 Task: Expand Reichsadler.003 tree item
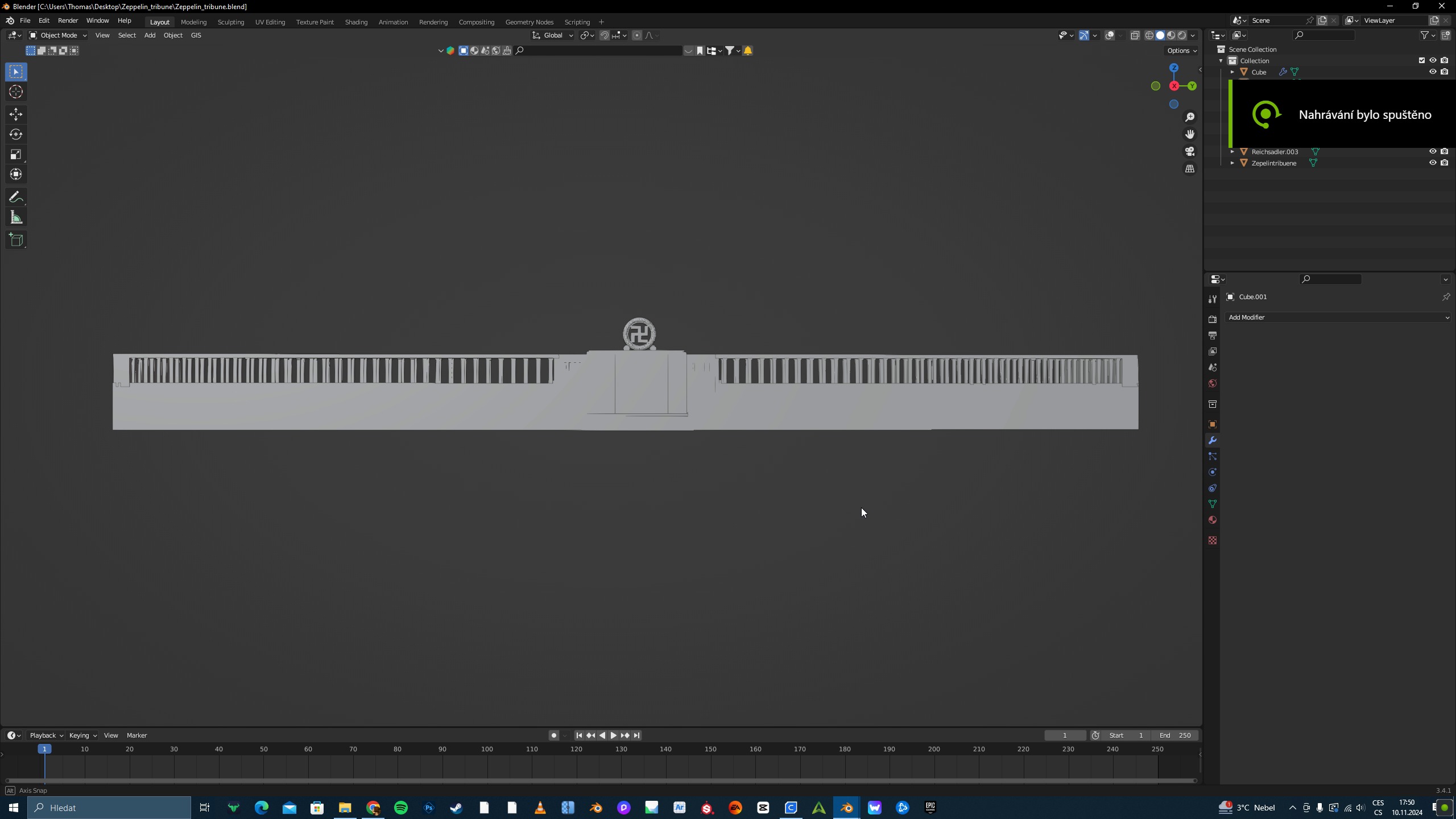[1232, 151]
